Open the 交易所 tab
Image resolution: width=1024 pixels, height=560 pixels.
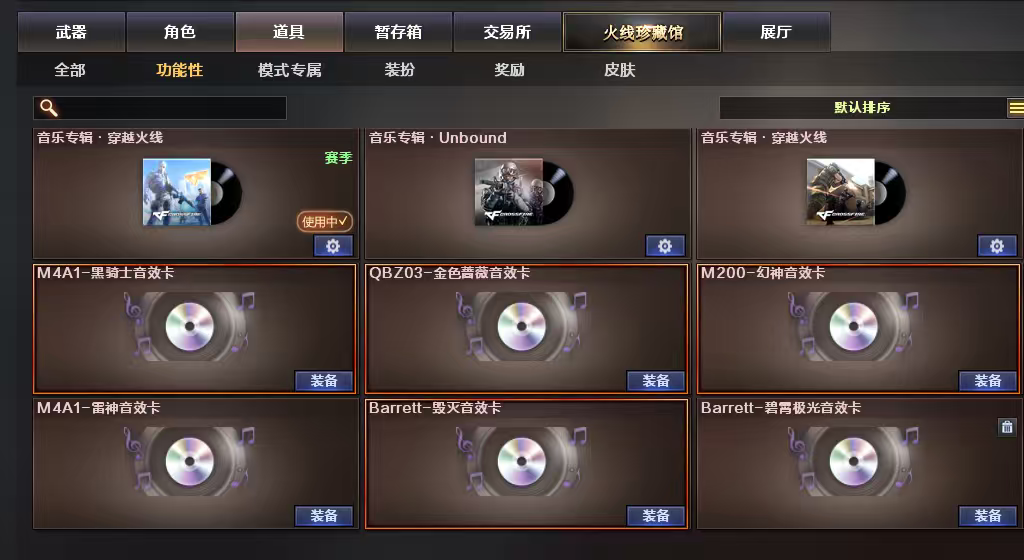click(507, 32)
